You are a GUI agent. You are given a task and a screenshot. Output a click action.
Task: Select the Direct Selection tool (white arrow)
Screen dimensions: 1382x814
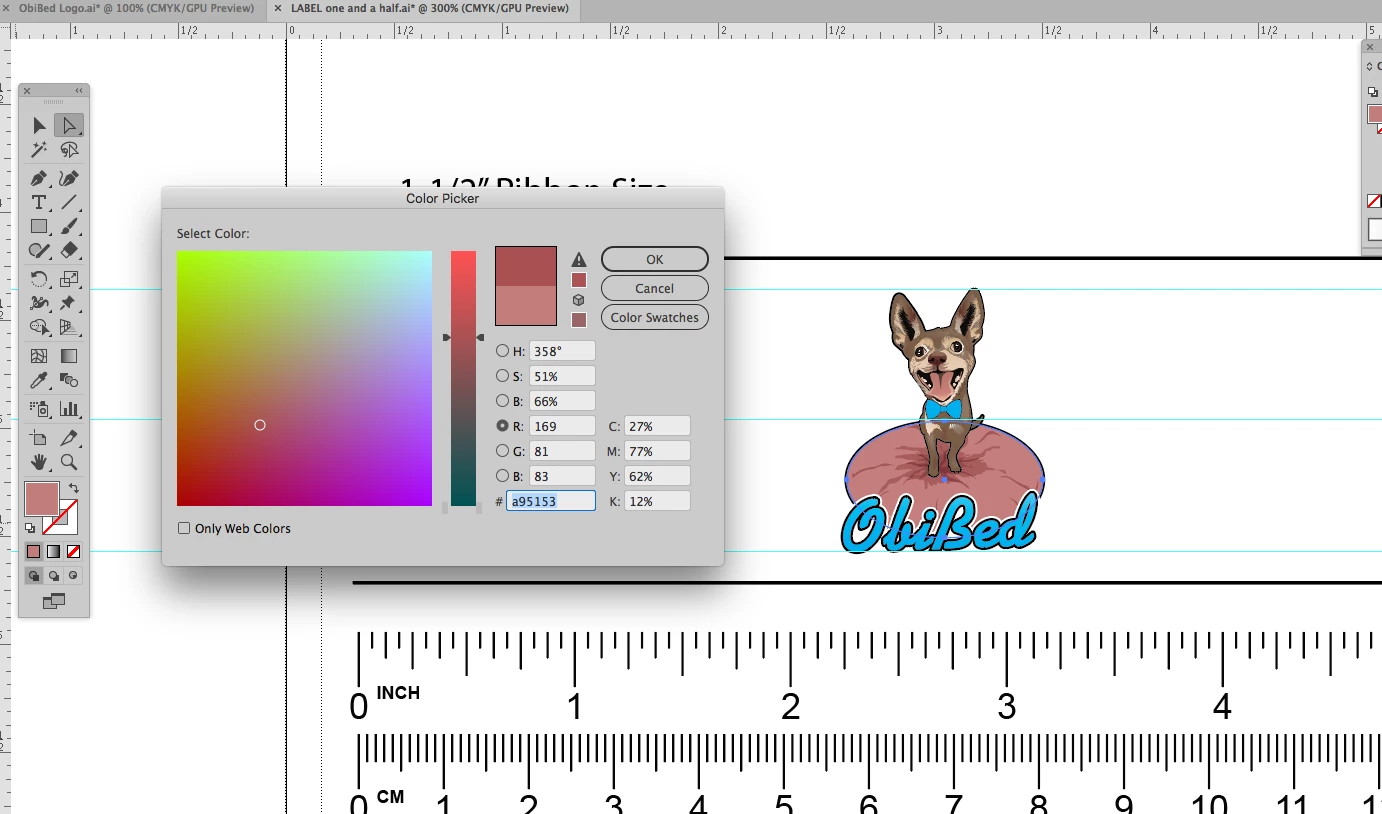[x=69, y=125]
